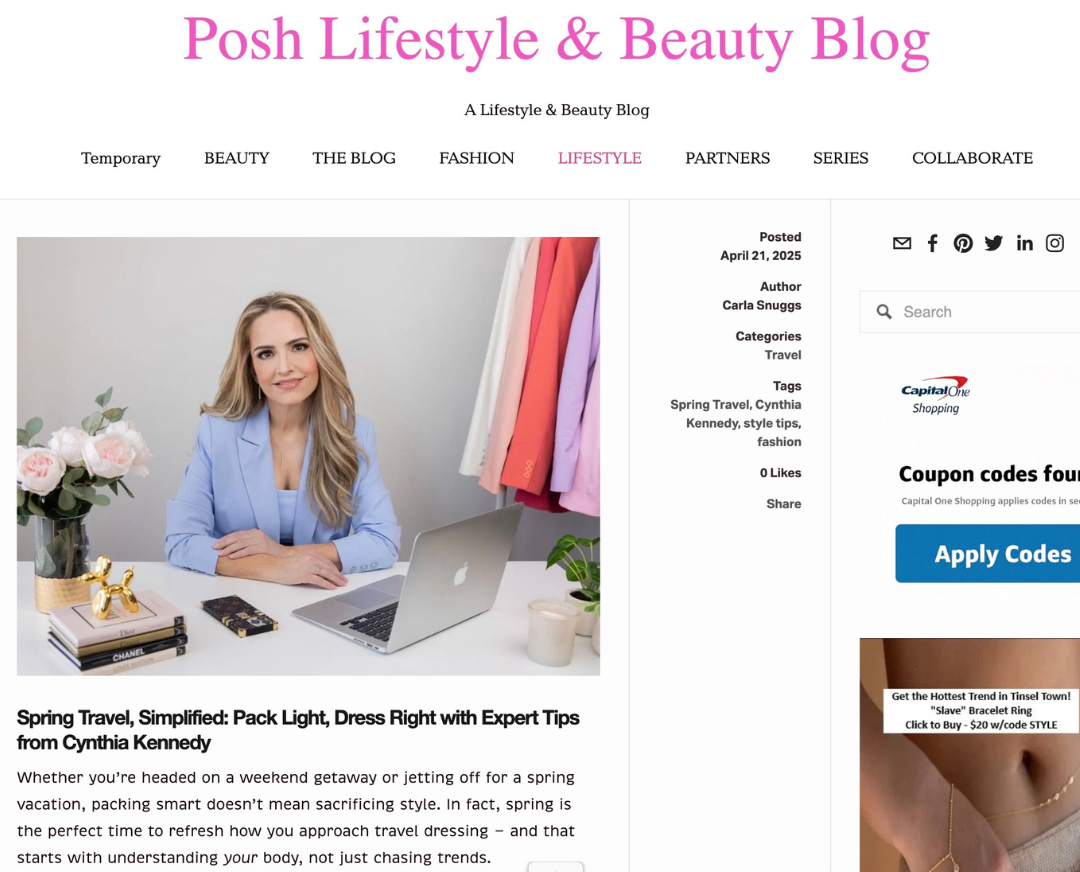Open the Spring Travel, Simplified article title
The image size is (1080, 872).
298,730
